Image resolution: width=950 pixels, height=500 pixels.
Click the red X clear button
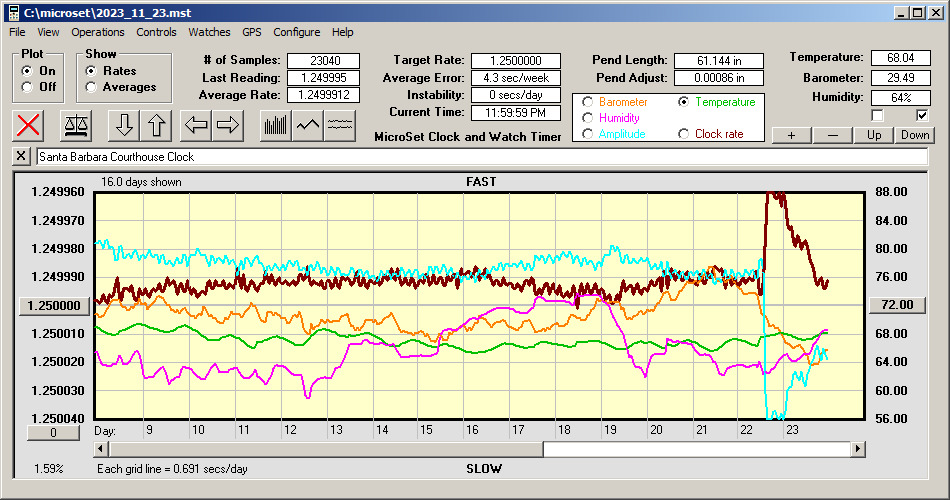pos(30,125)
